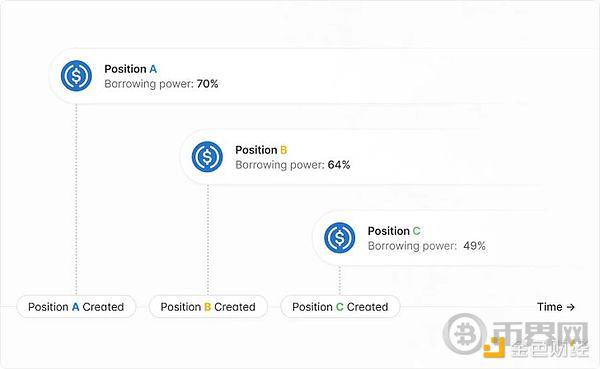Click the USDC coin icon for Position B

click(207, 157)
